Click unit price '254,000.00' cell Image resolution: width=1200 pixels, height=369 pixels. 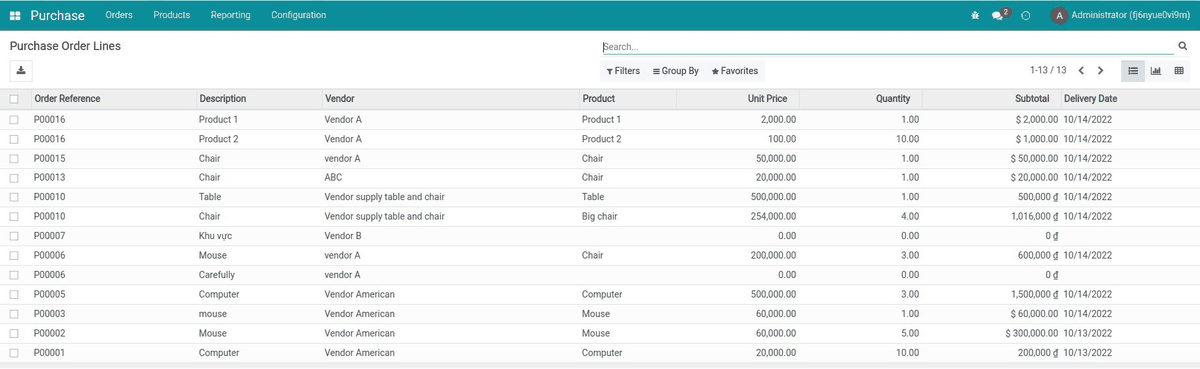tap(772, 217)
